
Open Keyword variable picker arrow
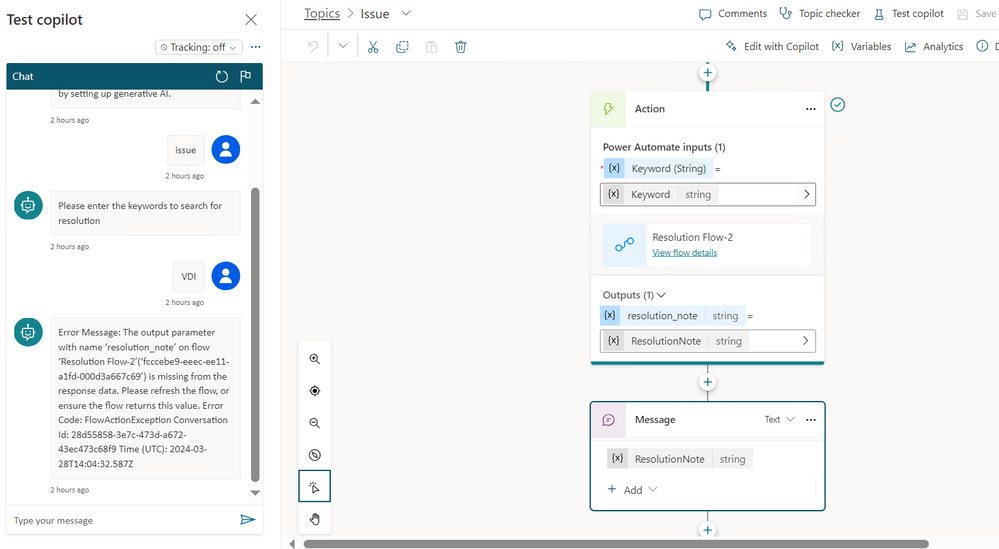pos(806,194)
